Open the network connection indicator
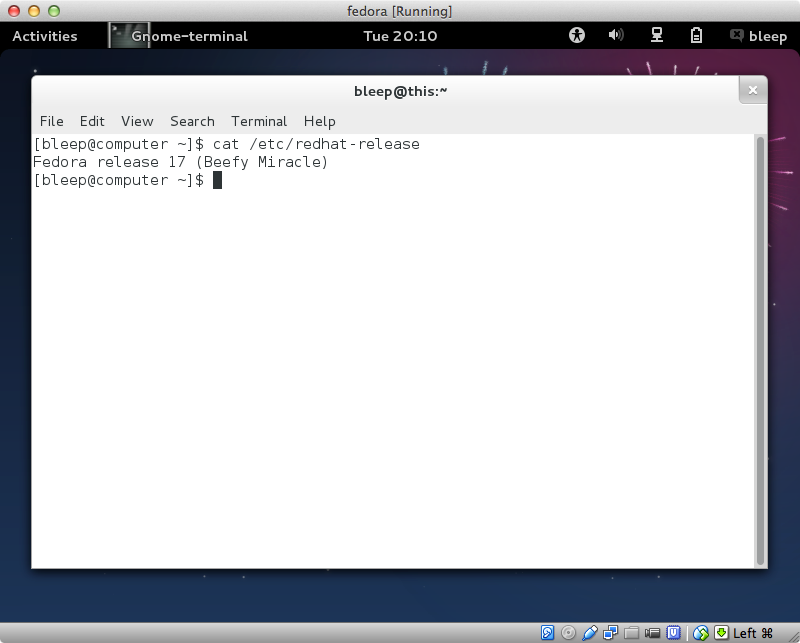Screen dimensions: 800x643 (x=657, y=35)
